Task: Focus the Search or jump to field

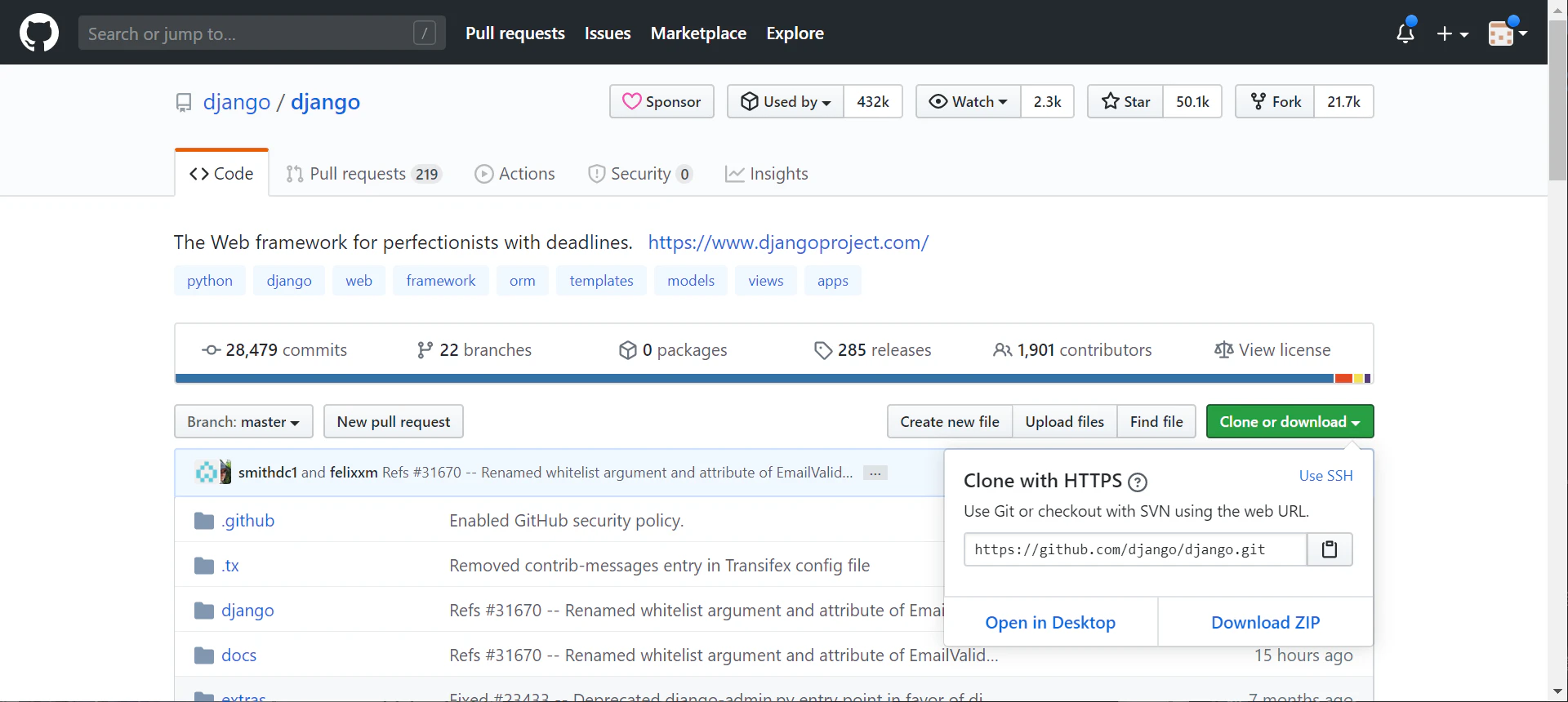Action: [262, 33]
